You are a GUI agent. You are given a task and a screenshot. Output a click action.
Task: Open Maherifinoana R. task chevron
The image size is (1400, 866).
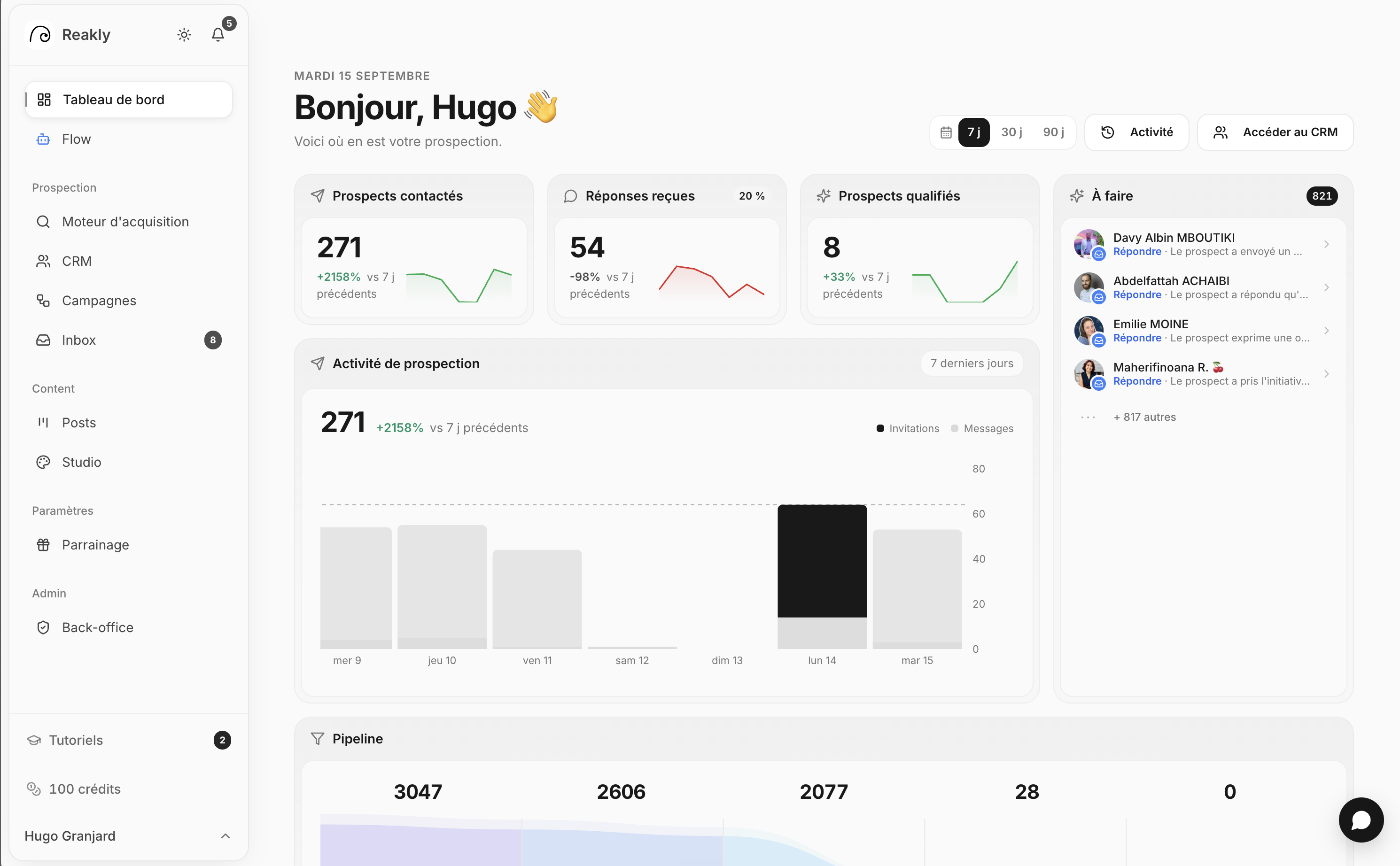coord(1327,374)
